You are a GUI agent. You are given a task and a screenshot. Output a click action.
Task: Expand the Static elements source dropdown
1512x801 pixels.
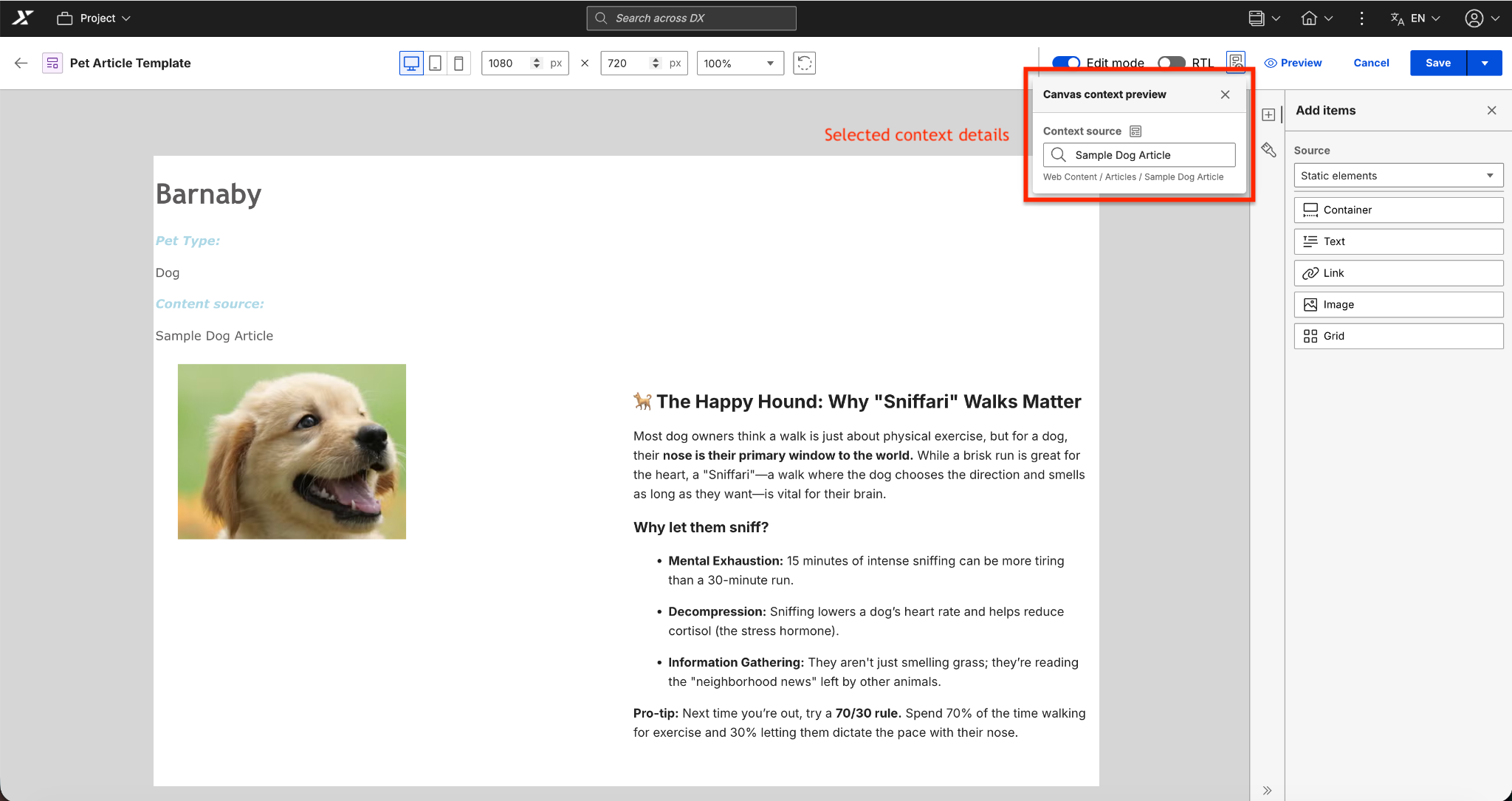pos(1398,176)
